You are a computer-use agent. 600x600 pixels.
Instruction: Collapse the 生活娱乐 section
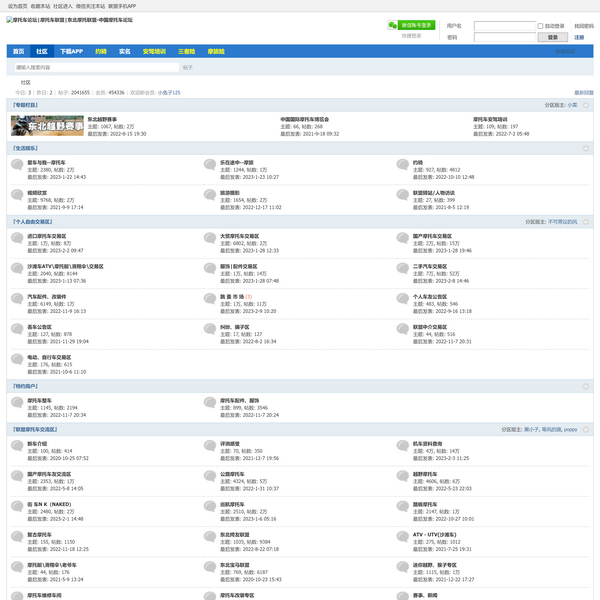tap(586, 148)
